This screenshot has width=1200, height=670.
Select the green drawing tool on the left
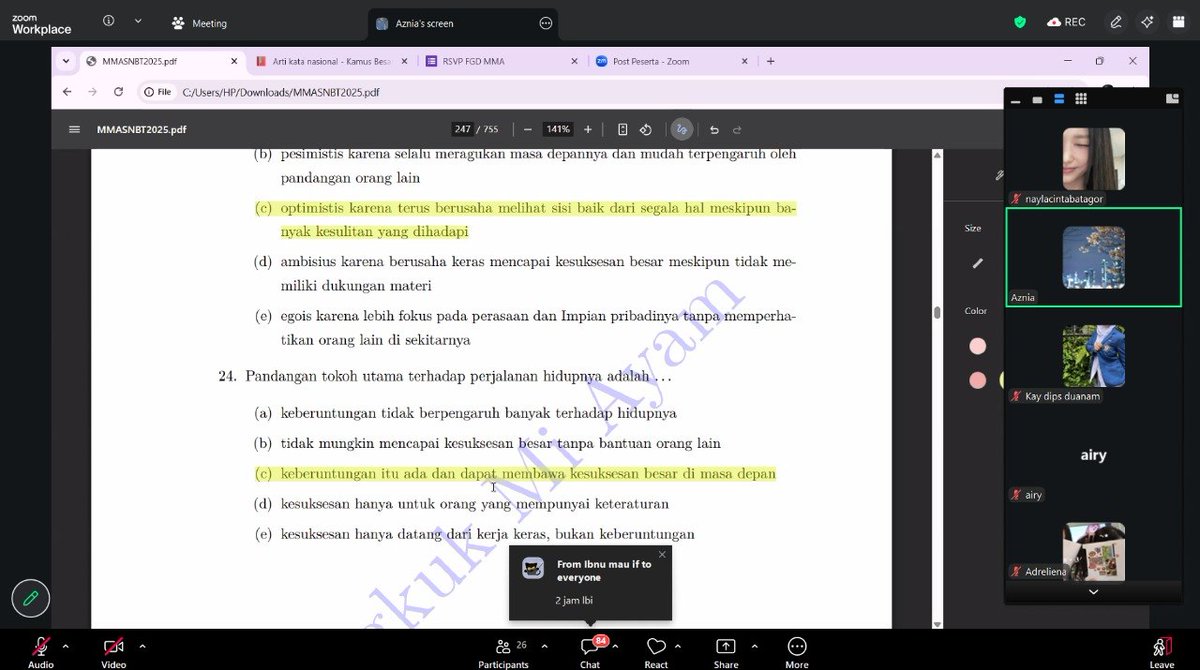[x=30, y=598]
